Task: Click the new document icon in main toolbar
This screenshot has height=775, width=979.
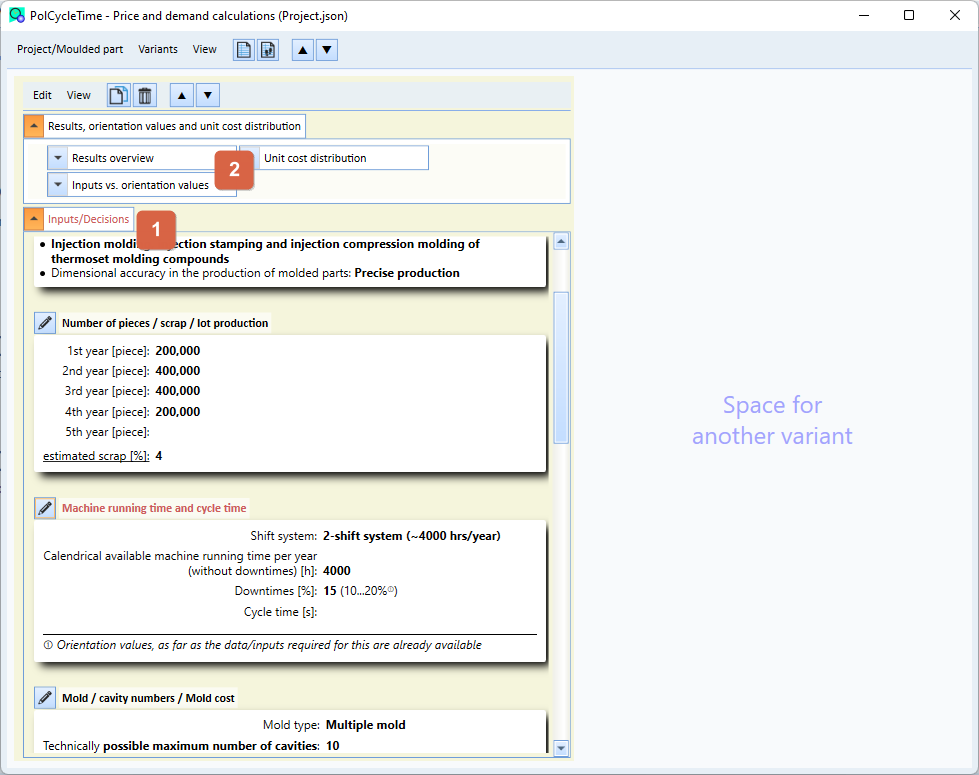Action: click(244, 50)
